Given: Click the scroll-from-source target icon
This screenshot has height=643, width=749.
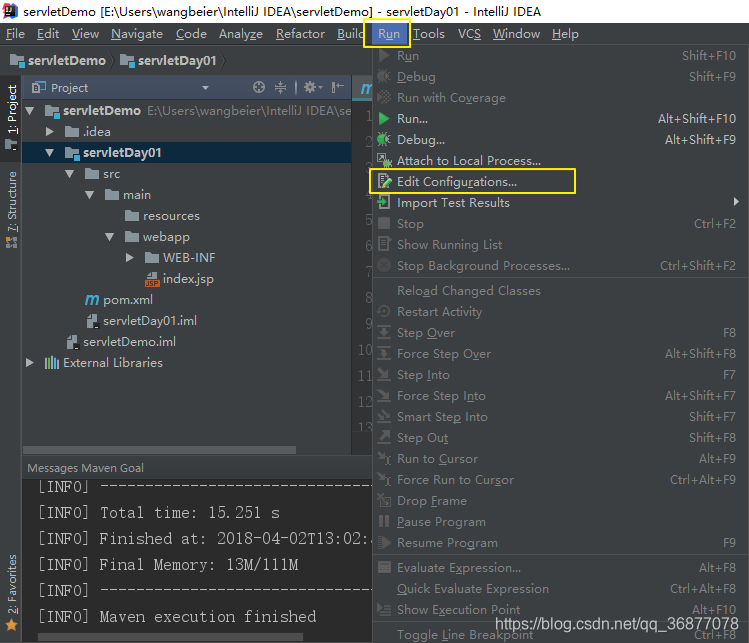Looking at the screenshot, I should tap(259, 87).
